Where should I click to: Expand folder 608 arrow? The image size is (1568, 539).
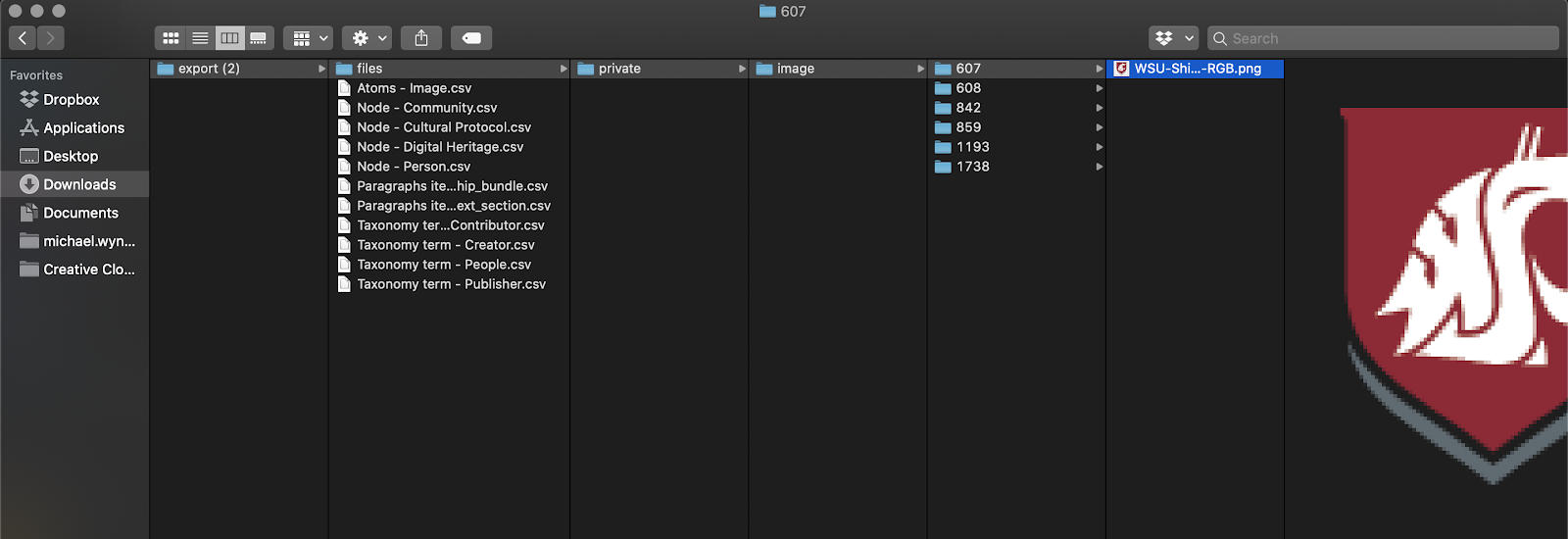tap(1100, 88)
